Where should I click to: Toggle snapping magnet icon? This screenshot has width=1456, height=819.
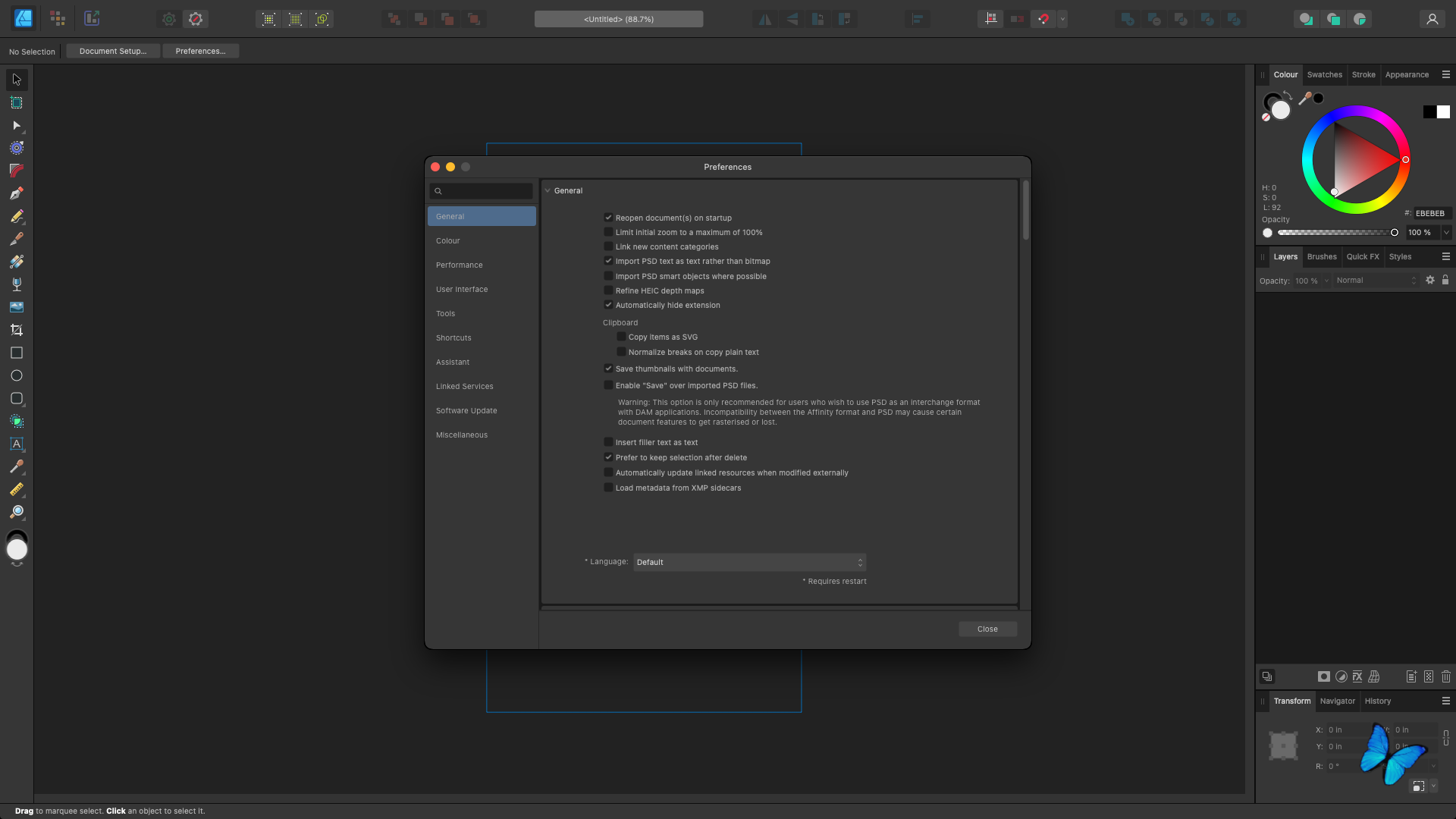point(1043,19)
